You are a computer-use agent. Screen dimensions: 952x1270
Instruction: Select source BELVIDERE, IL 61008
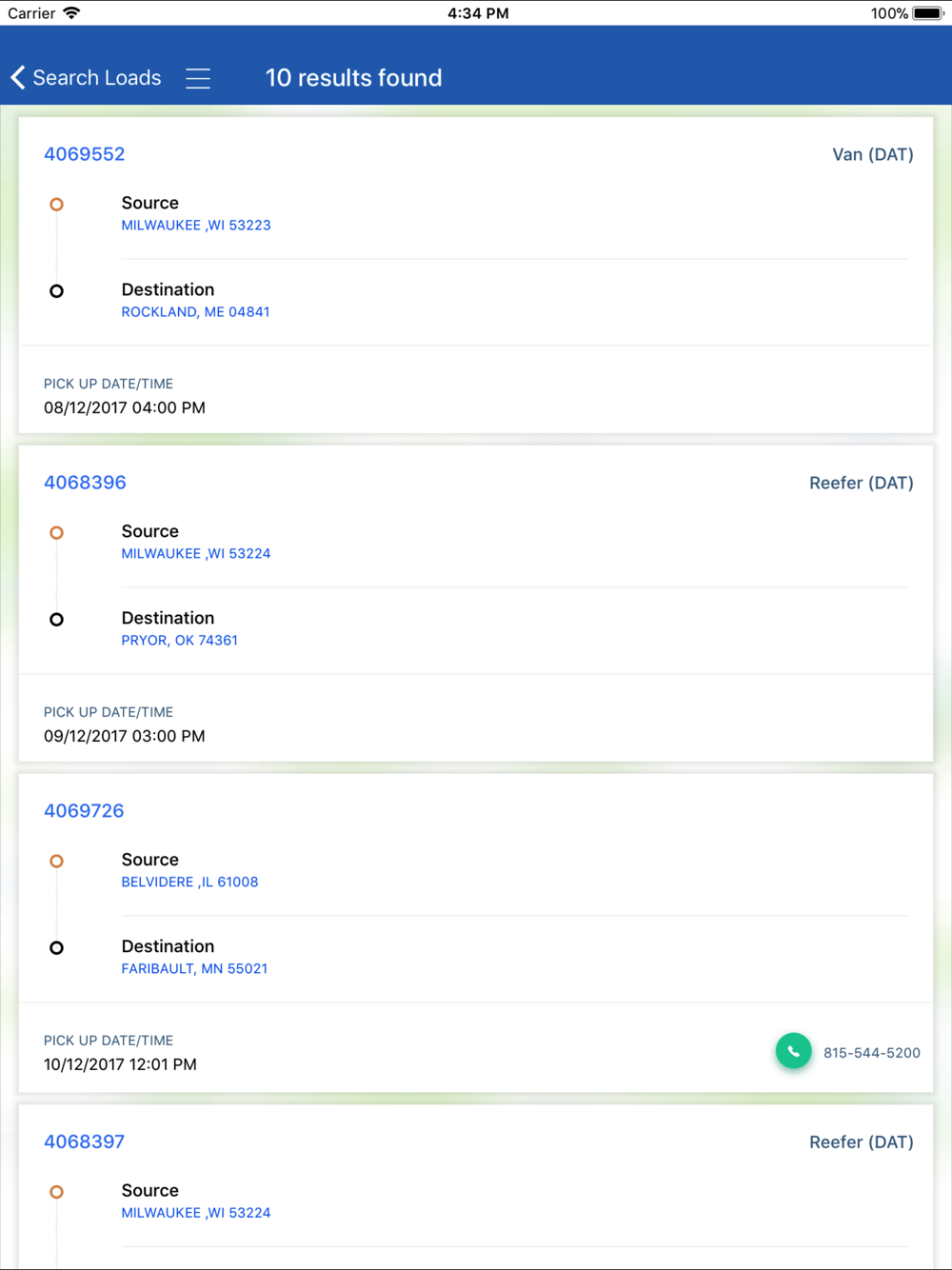click(x=189, y=883)
